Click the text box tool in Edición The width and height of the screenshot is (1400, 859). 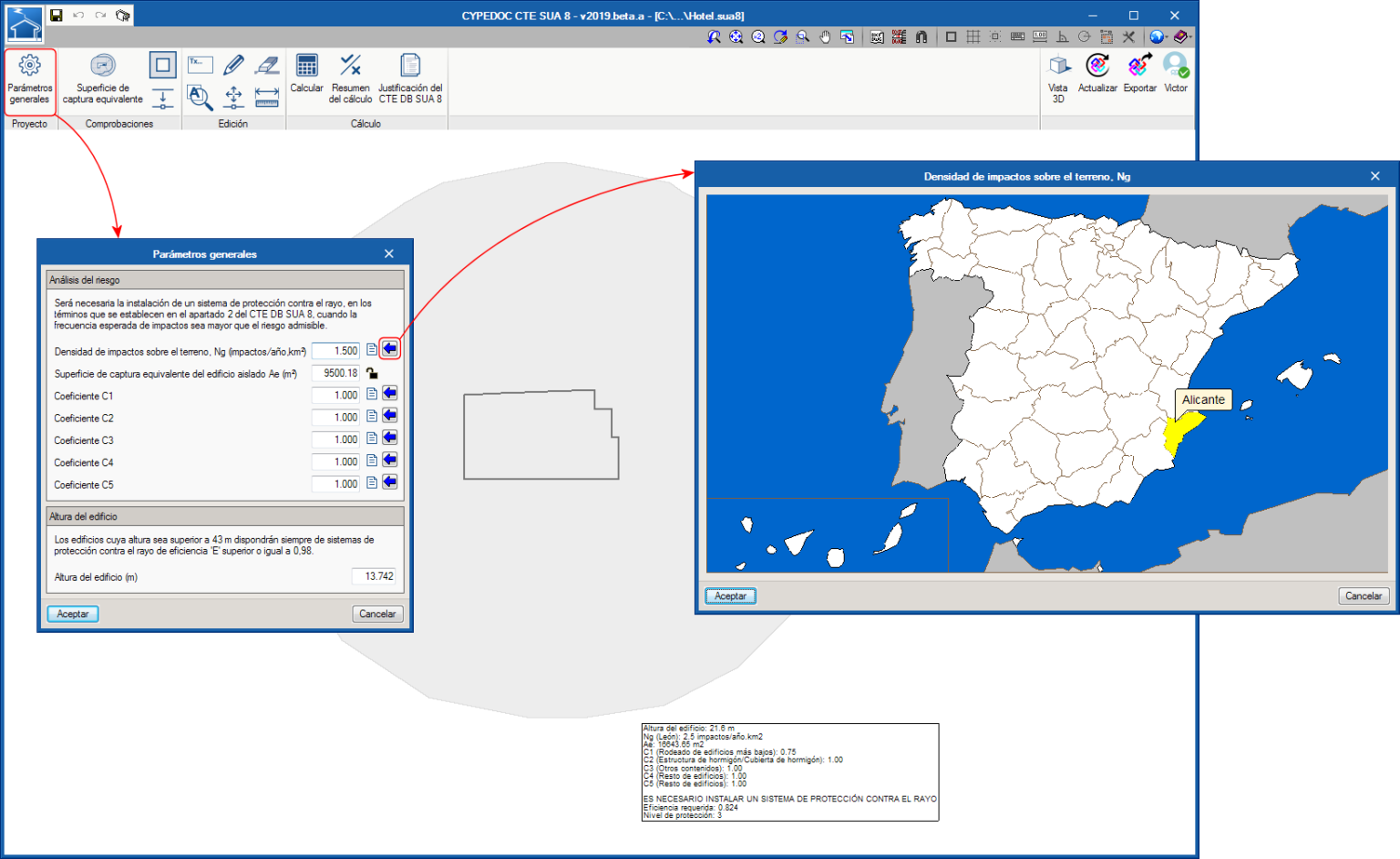point(200,64)
